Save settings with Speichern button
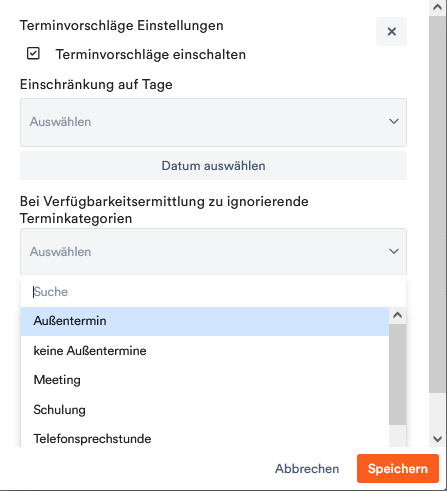 pos(398,468)
